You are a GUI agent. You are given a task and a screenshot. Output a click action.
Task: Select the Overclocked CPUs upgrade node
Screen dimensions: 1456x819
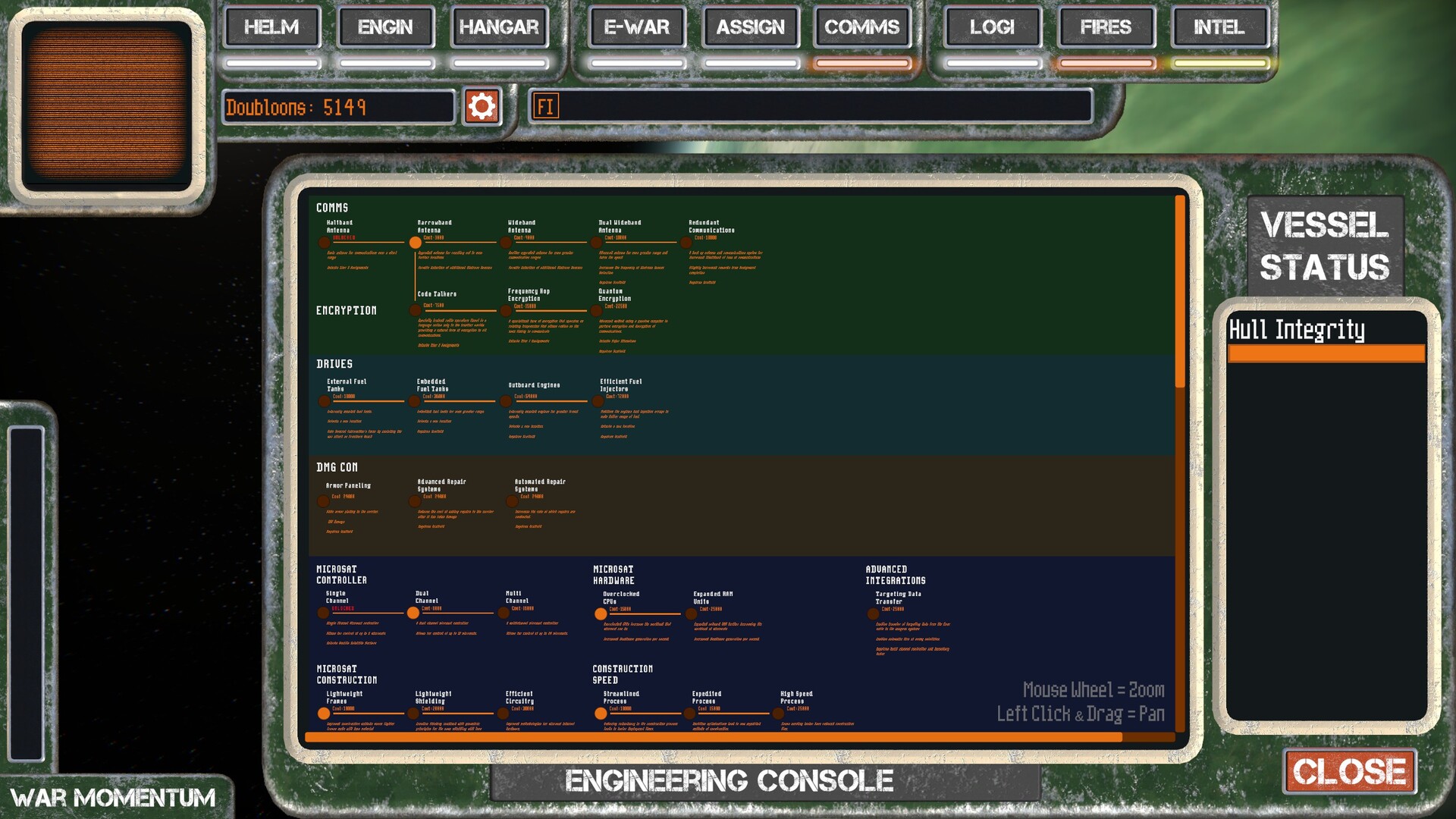601,613
